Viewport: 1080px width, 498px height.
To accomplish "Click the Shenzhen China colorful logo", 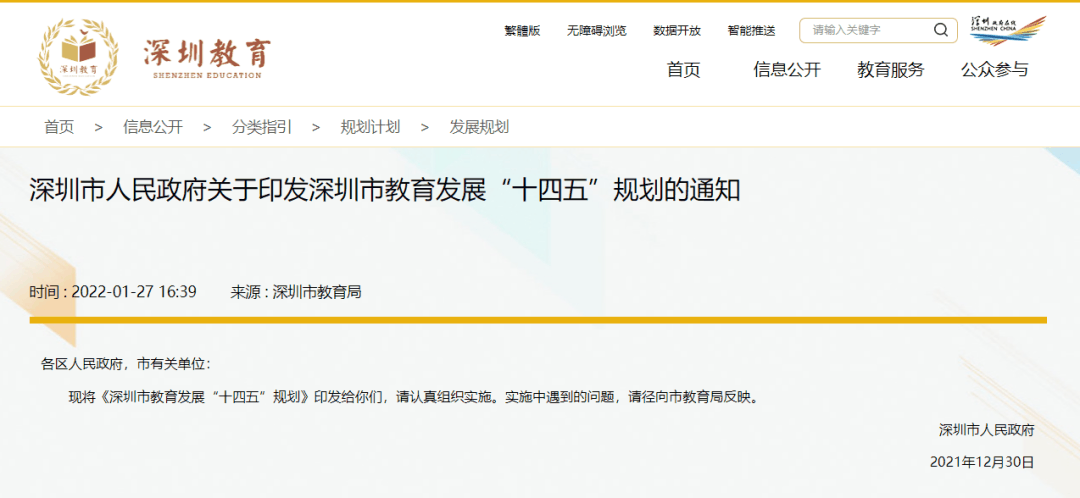I will (x=1008, y=30).
